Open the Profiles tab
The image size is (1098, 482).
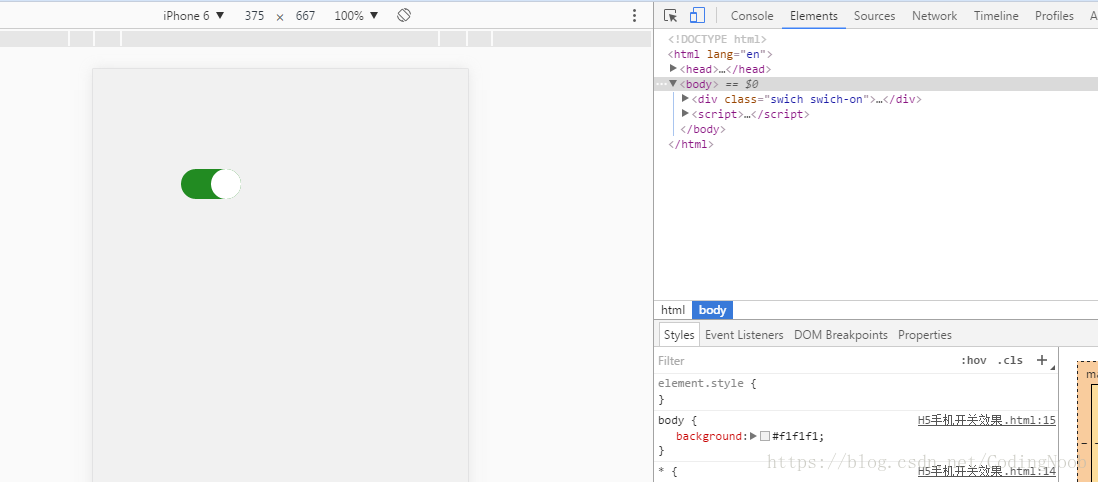click(1054, 15)
